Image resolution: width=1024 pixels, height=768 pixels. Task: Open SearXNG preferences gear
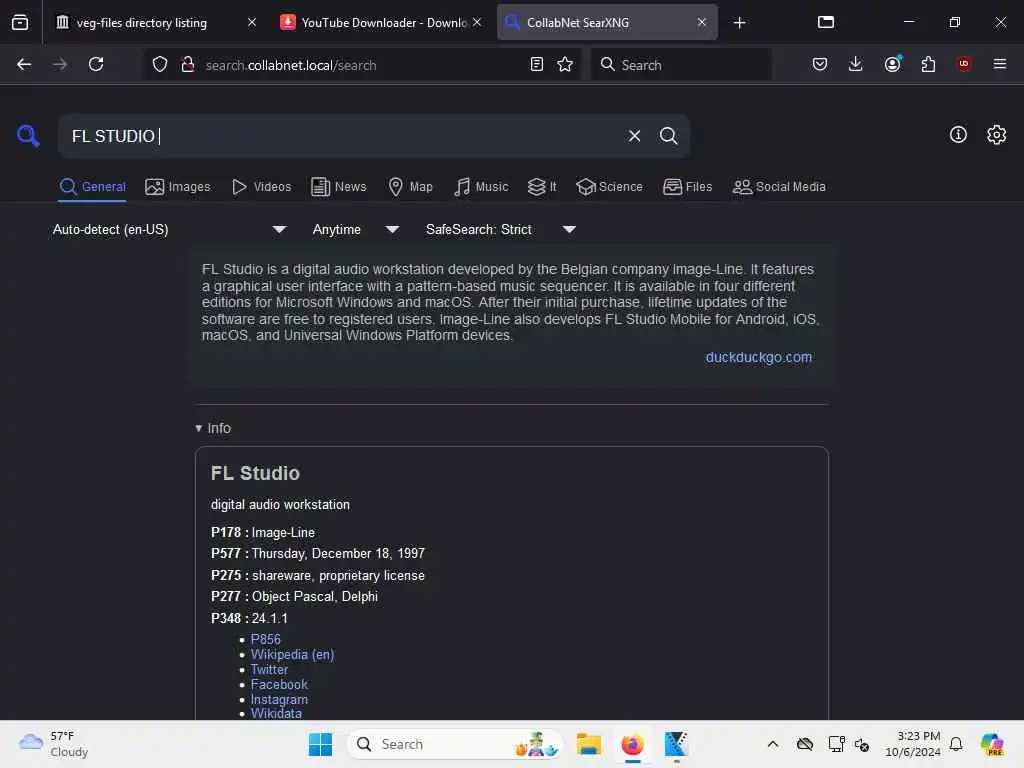[996, 135]
